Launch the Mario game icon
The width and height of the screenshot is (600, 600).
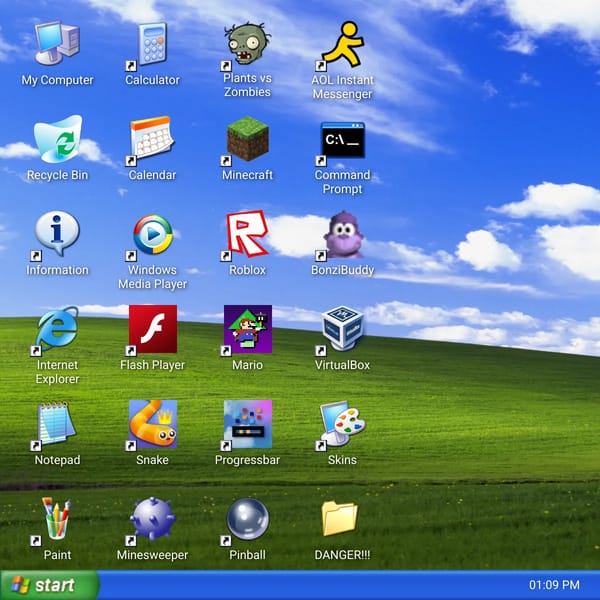click(248, 329)
